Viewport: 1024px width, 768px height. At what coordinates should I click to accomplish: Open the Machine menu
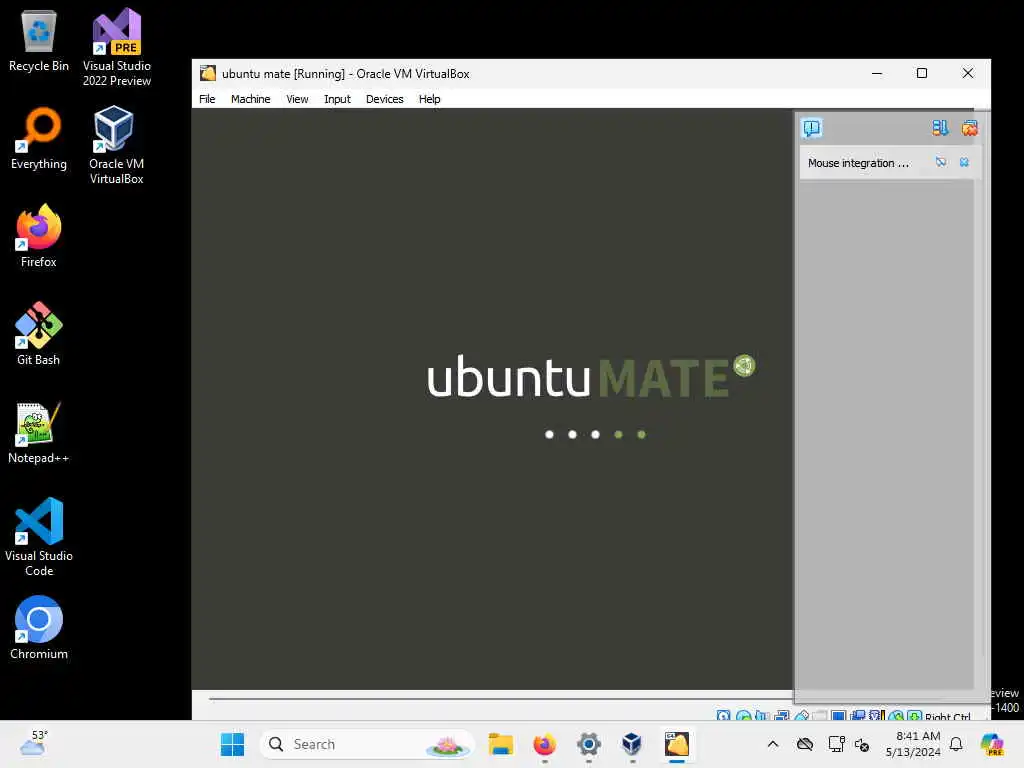coord(250,99)
